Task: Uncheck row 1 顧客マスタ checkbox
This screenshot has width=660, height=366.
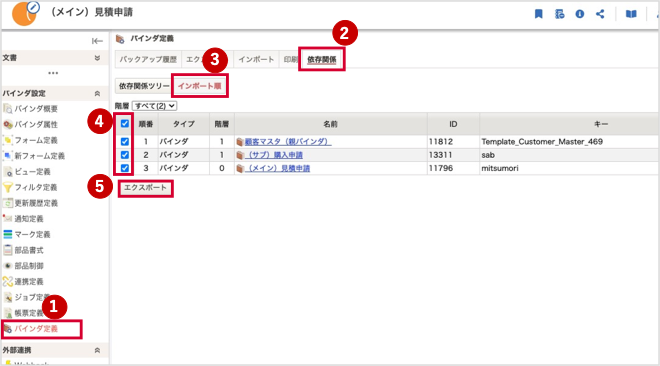Action: point(125,142)
